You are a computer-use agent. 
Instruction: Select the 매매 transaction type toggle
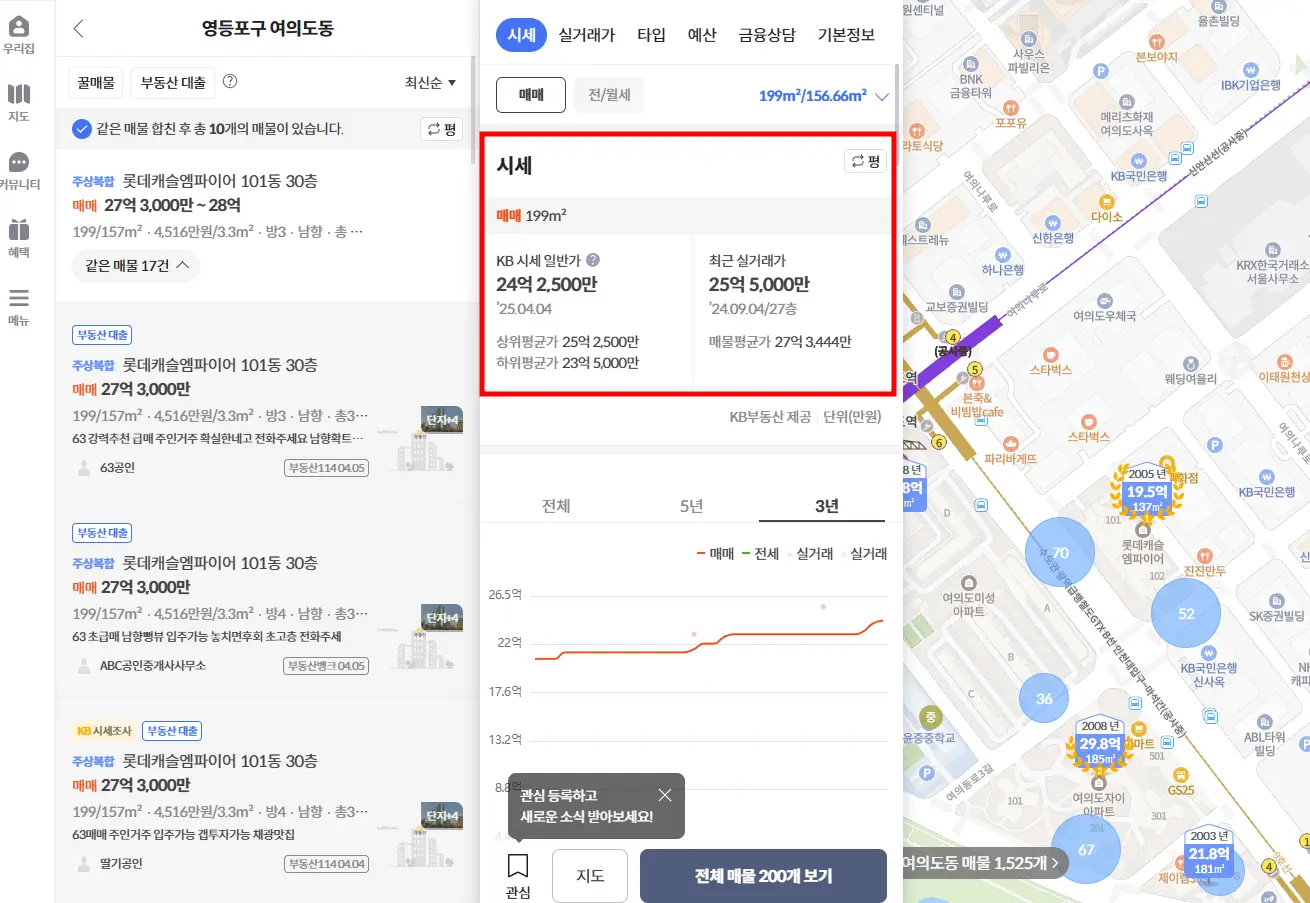[x=531, y=95]
